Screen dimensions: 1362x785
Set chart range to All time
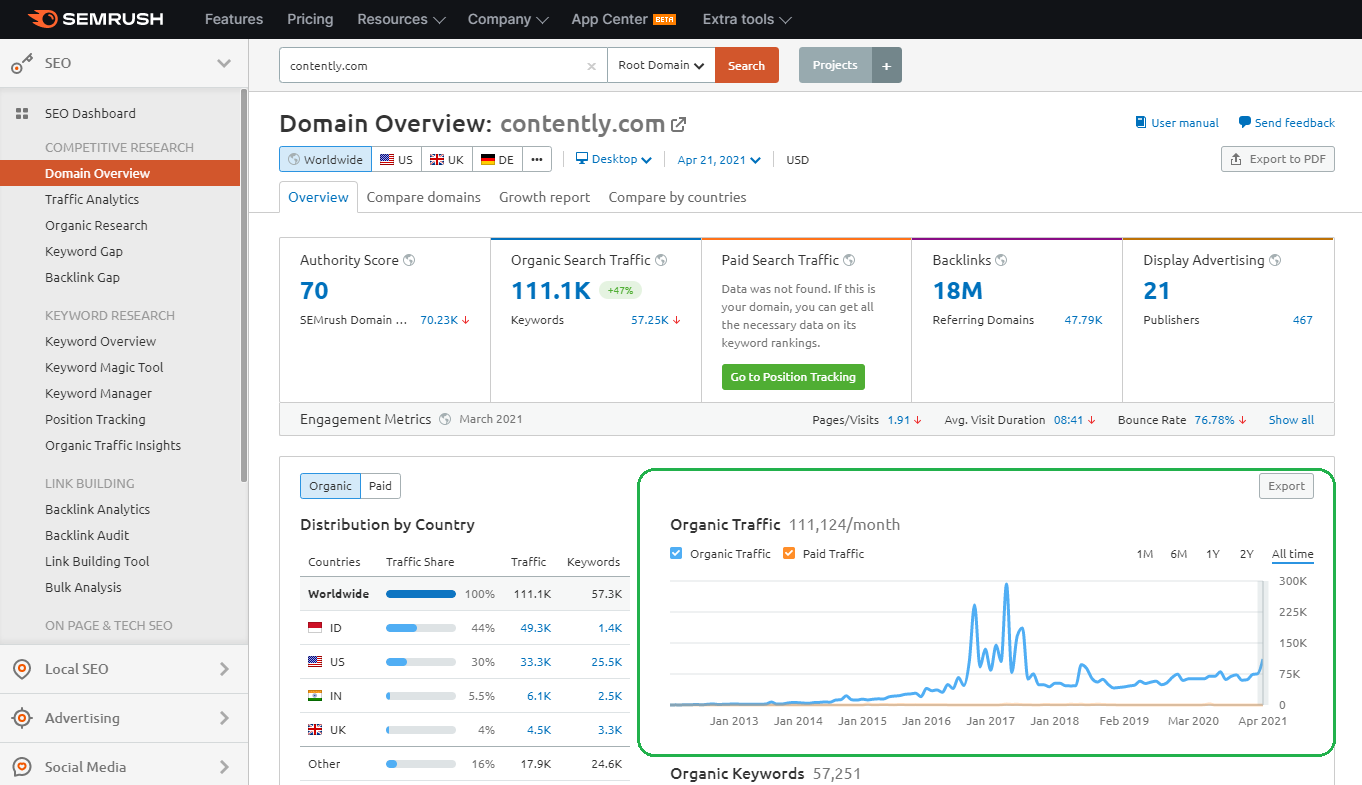(1293, 554)
